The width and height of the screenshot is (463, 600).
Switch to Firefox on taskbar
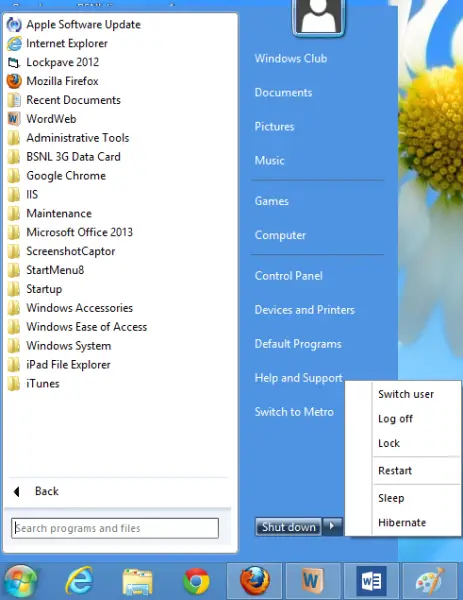pos(254,581)
